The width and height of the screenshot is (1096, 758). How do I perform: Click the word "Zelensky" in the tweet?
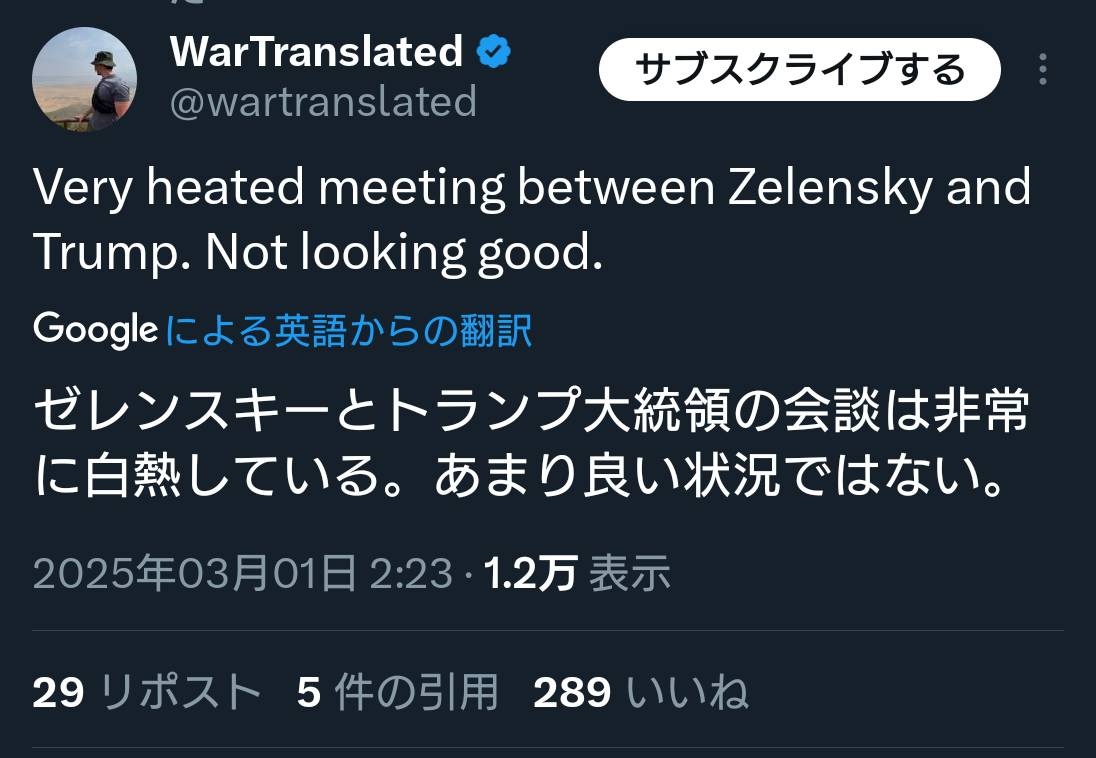[x=830, y=188]
